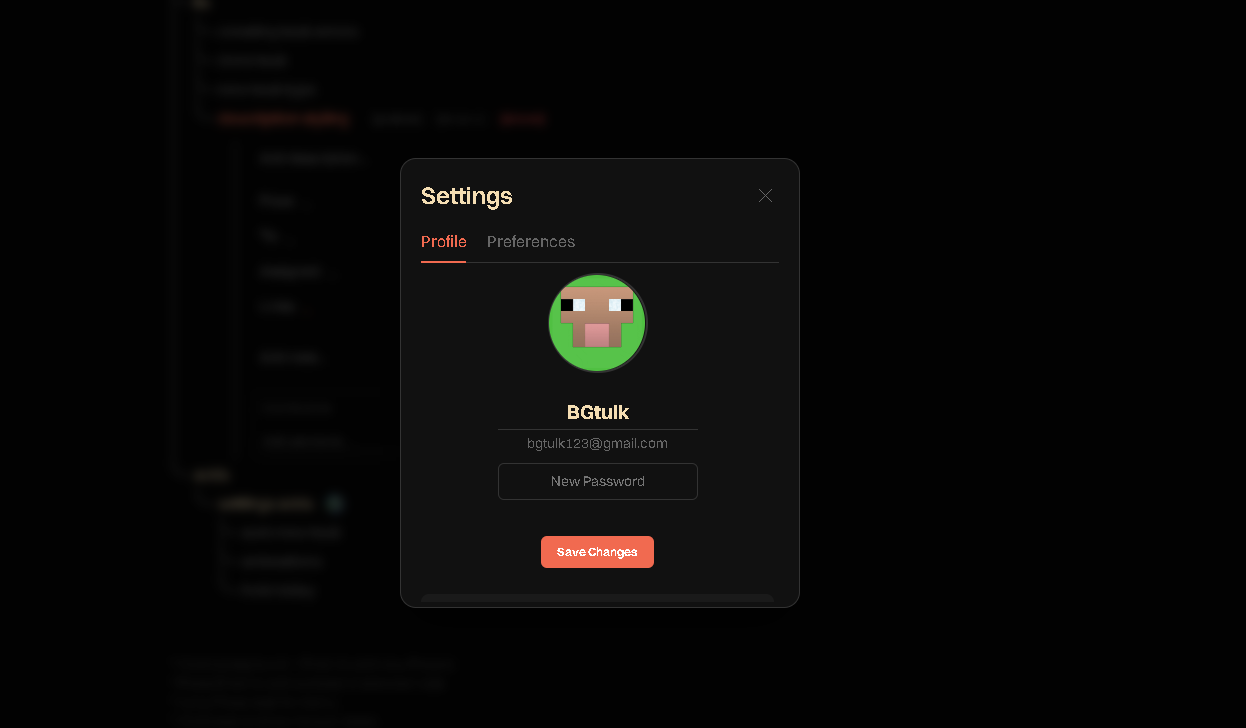Screen dimensions: 1246x728
Task: Click the gray panel below Save Changes
Action: coord(598,600)
